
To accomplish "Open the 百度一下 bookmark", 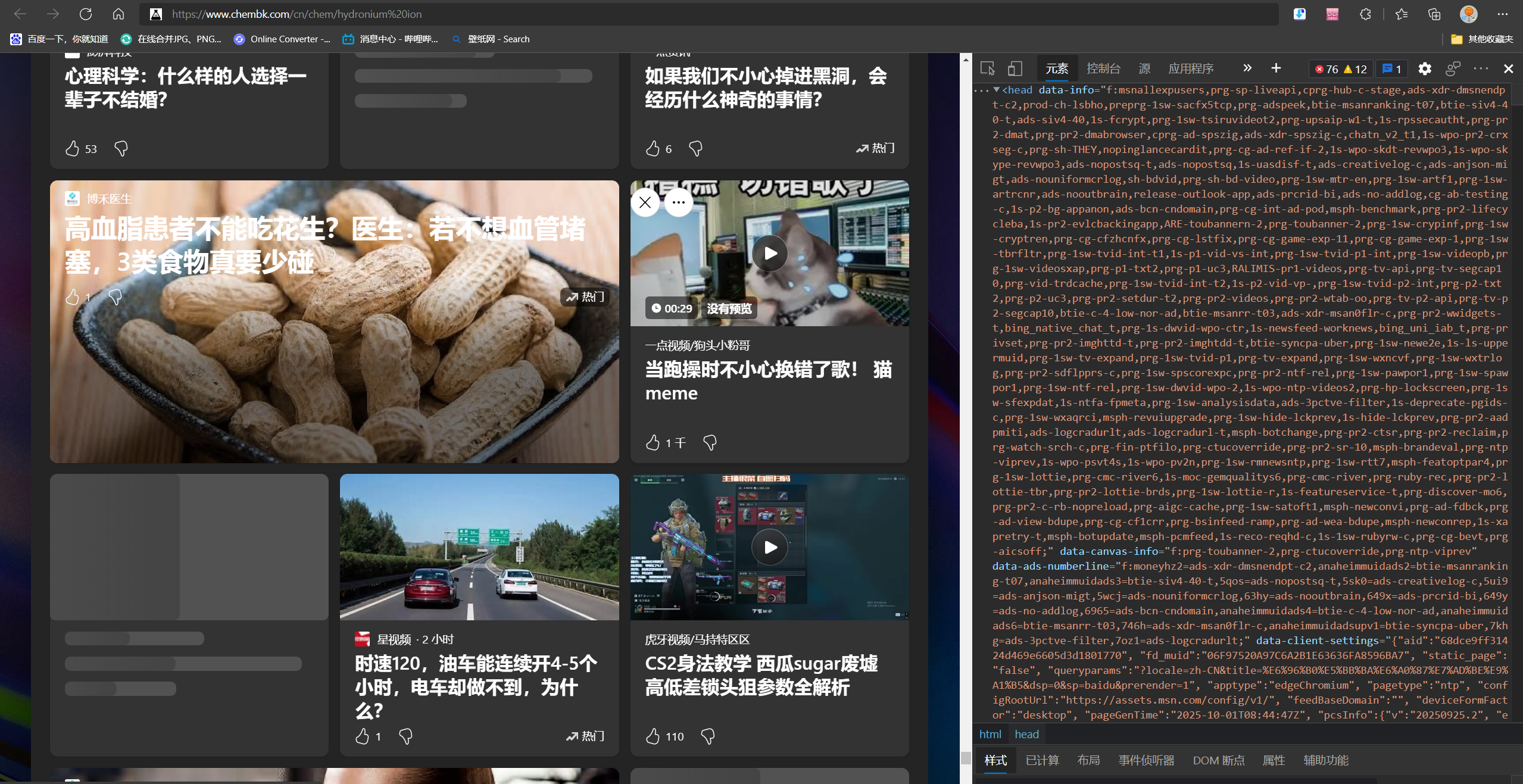I will coord(59,39).
